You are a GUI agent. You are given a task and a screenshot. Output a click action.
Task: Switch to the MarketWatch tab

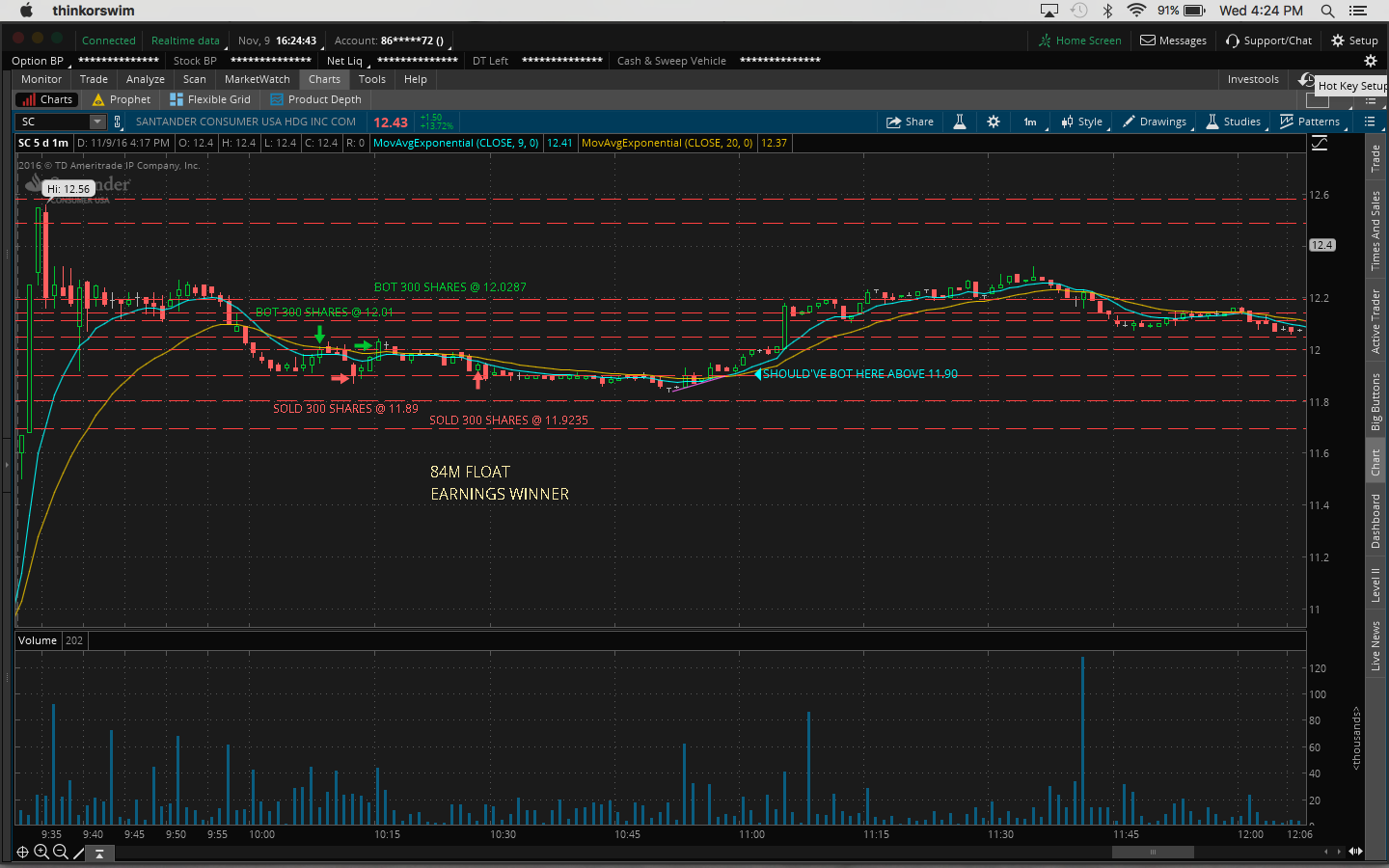coord(258,79)
